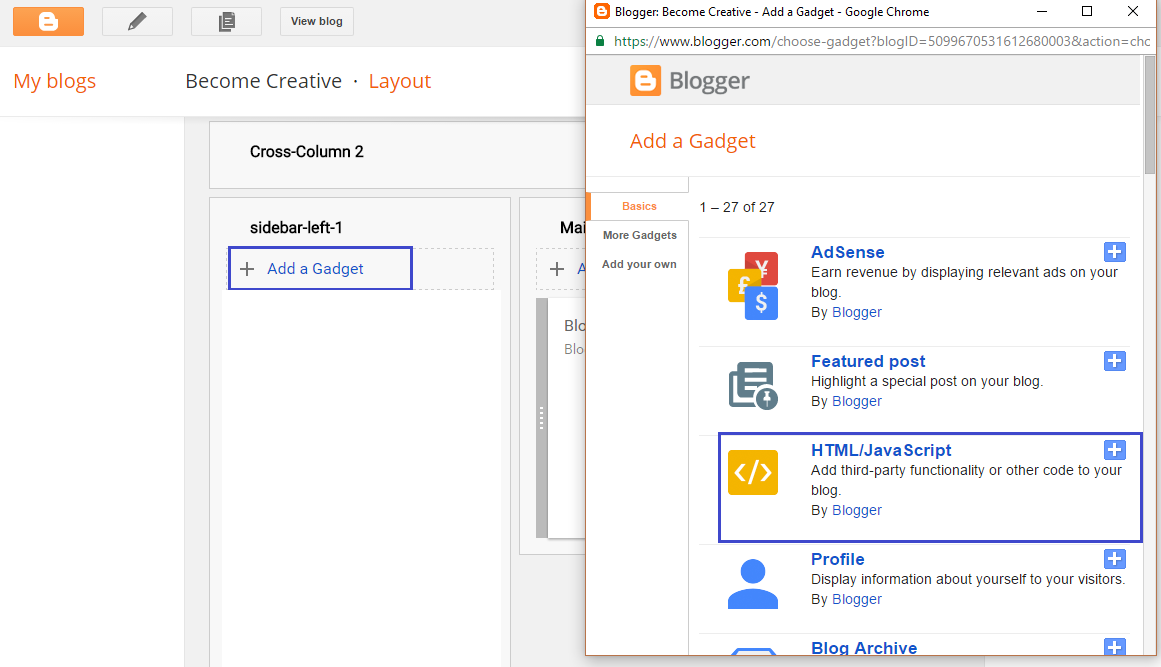Viewport: 1161px width, 667px height.
Task: Switch to Add your own tab
Action: coord(639,264)
